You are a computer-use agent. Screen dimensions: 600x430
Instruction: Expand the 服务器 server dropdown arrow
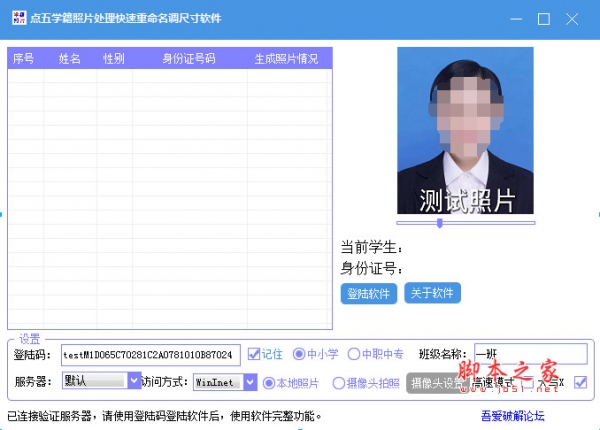[134, 381]
